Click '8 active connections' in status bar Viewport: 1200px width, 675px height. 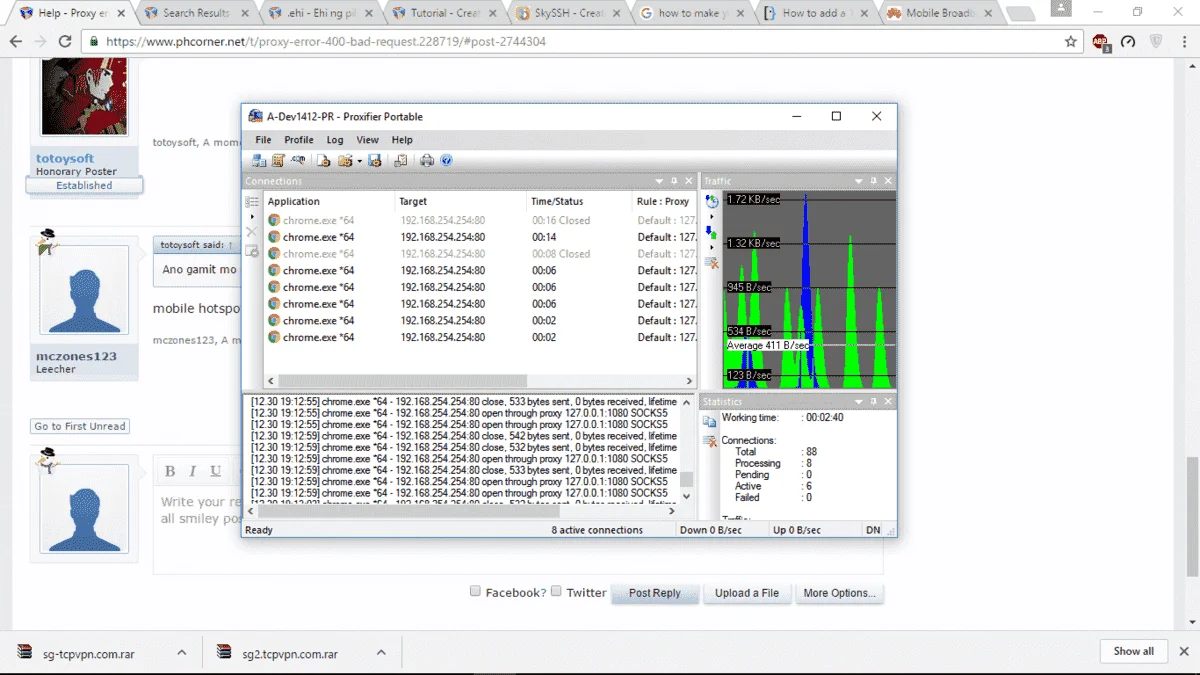pos(597,530)
